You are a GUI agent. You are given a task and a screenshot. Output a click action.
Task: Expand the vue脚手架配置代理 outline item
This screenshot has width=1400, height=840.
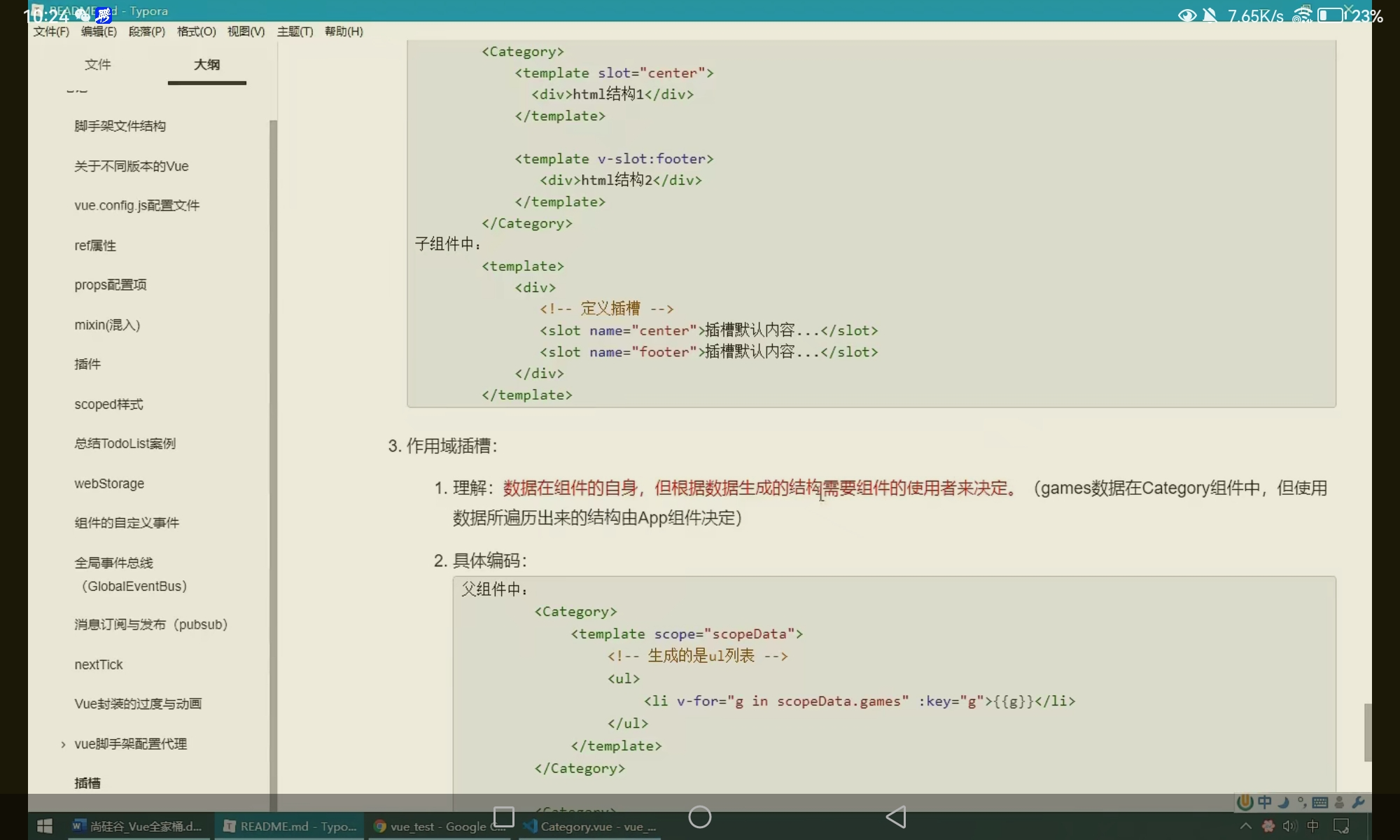pyautogui.click(x=63, y=744)
